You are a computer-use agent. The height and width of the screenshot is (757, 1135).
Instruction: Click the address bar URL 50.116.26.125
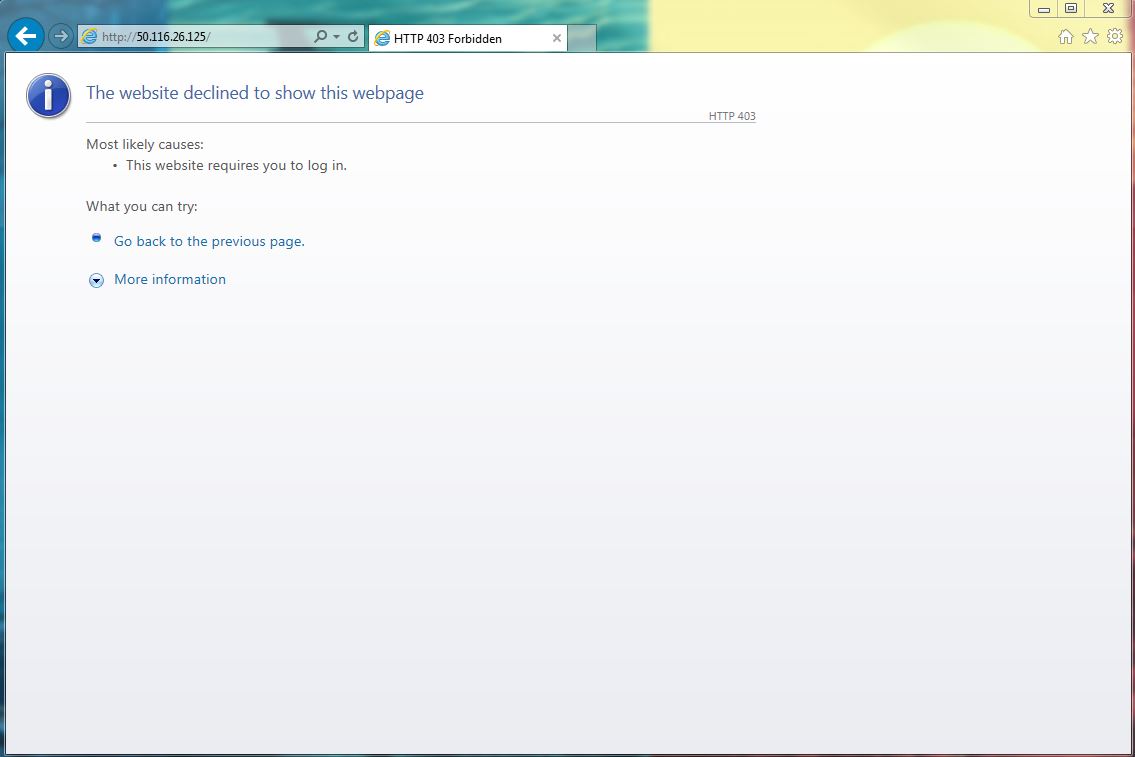point(172,37)
